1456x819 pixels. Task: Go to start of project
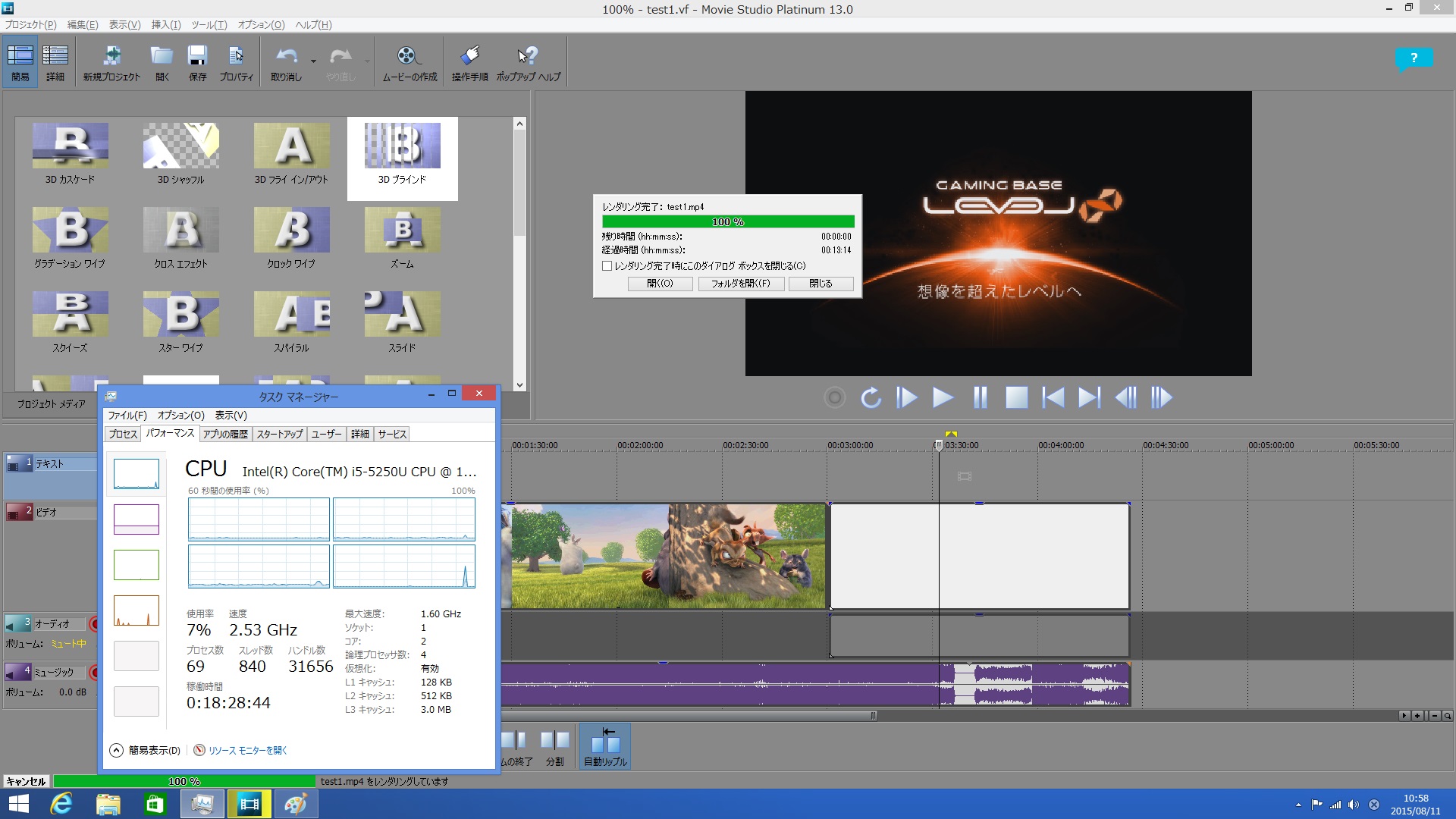1053,397
